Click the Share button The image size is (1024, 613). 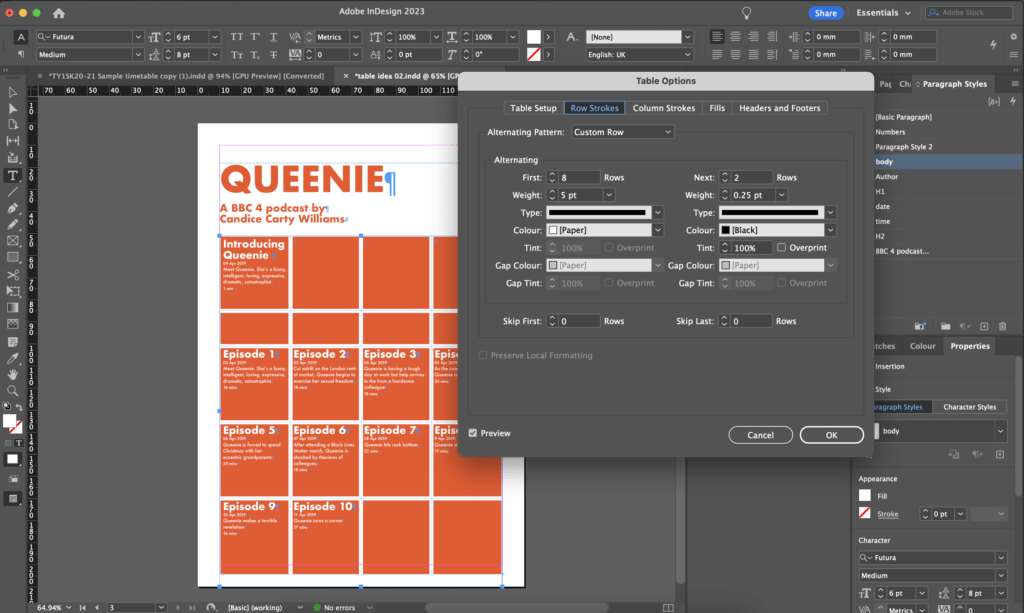pos(825,13)
